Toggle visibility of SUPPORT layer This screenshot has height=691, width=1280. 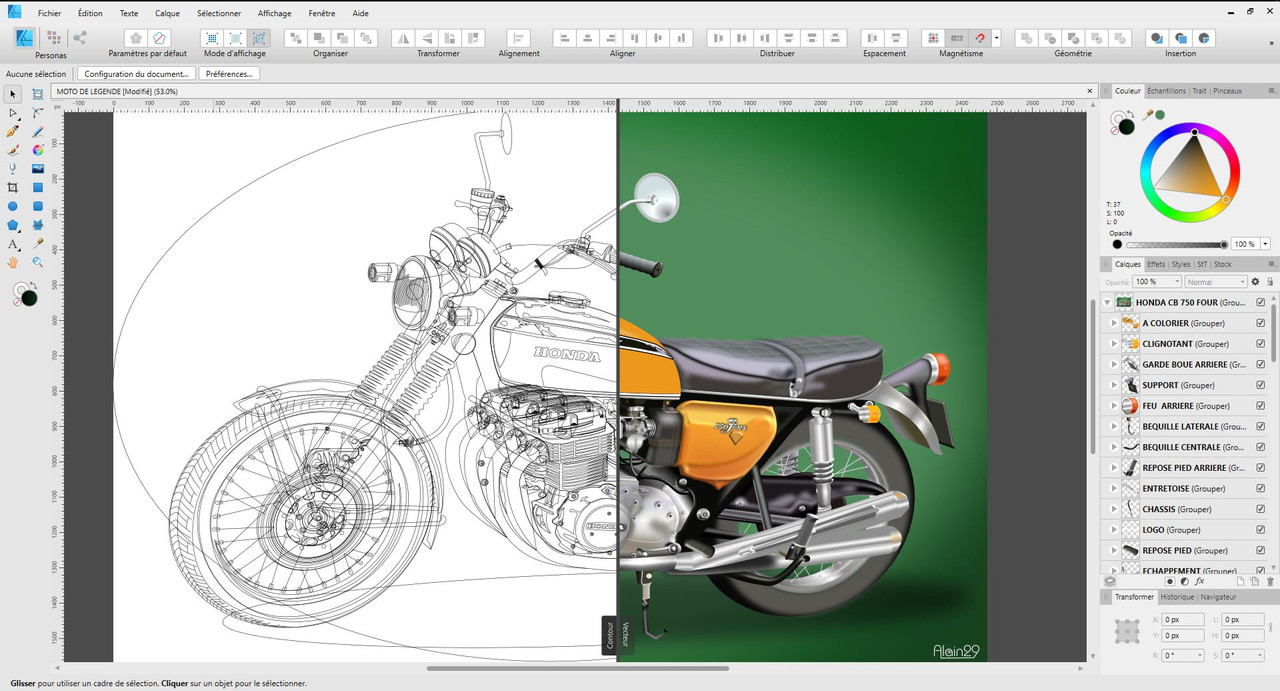click(x=1260, y=385)
